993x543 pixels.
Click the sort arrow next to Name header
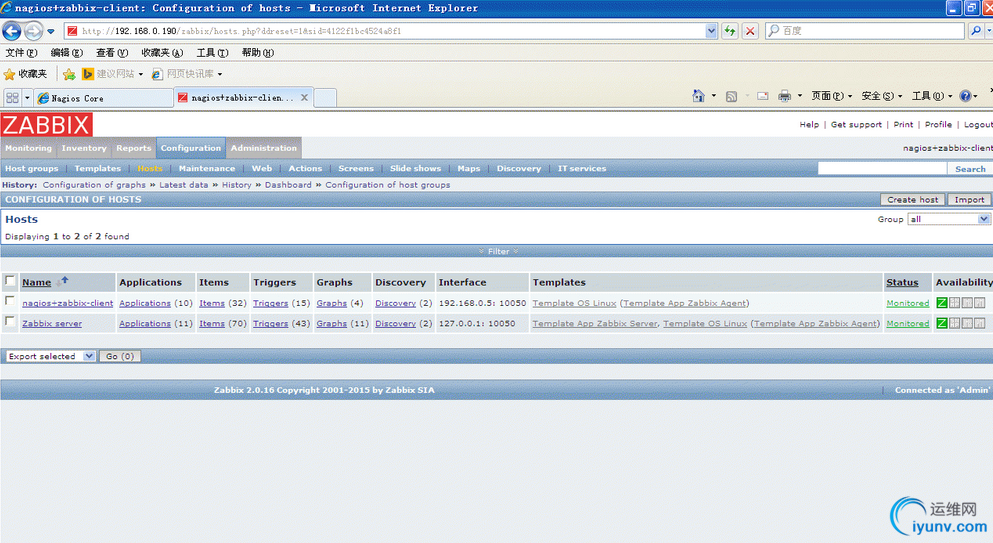click(62, 281)
